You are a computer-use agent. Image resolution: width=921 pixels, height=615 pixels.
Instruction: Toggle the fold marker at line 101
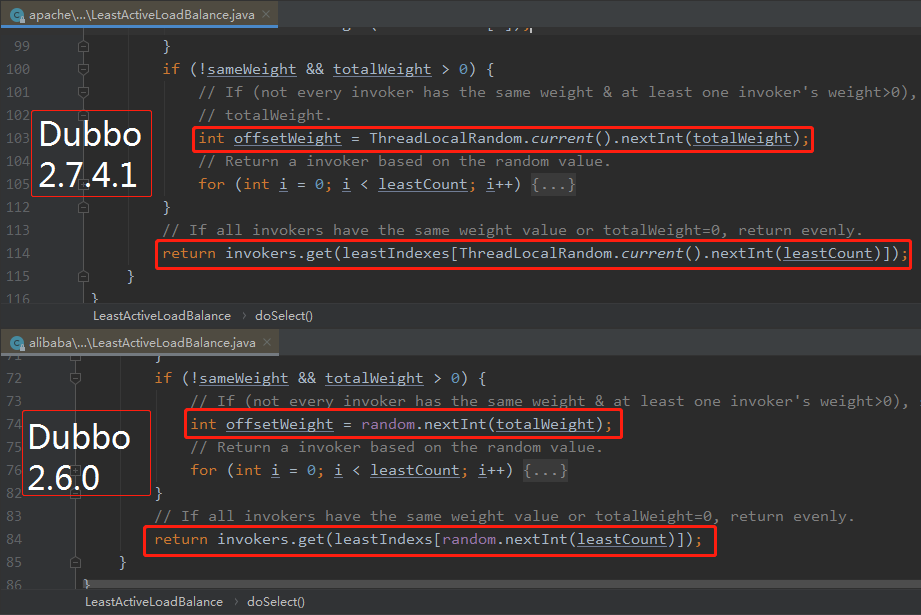pos(83,92)
